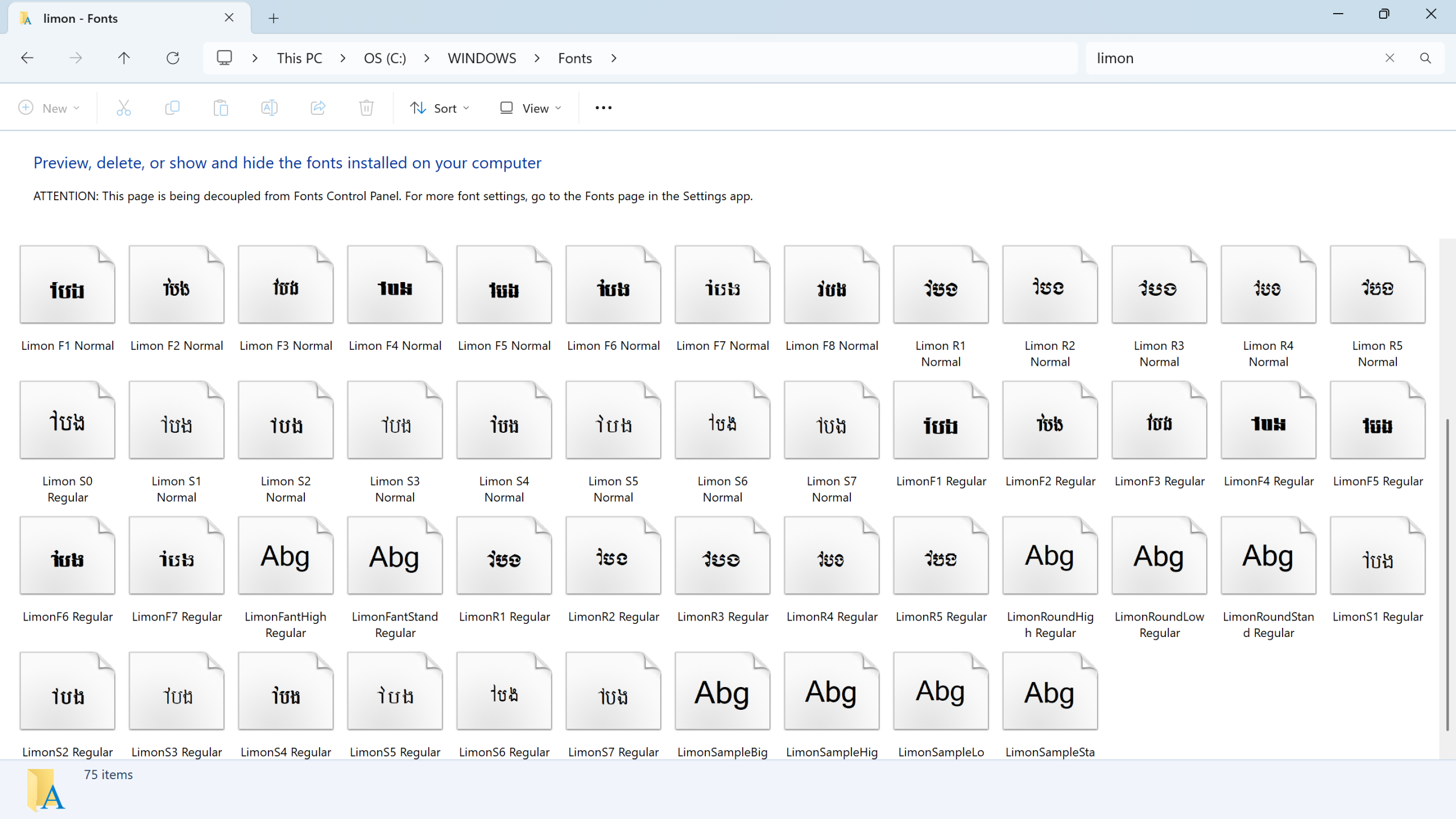The image size is (1456, 819).
Task: Select the LimonR5 Regular font
Action: coord(941,570)
